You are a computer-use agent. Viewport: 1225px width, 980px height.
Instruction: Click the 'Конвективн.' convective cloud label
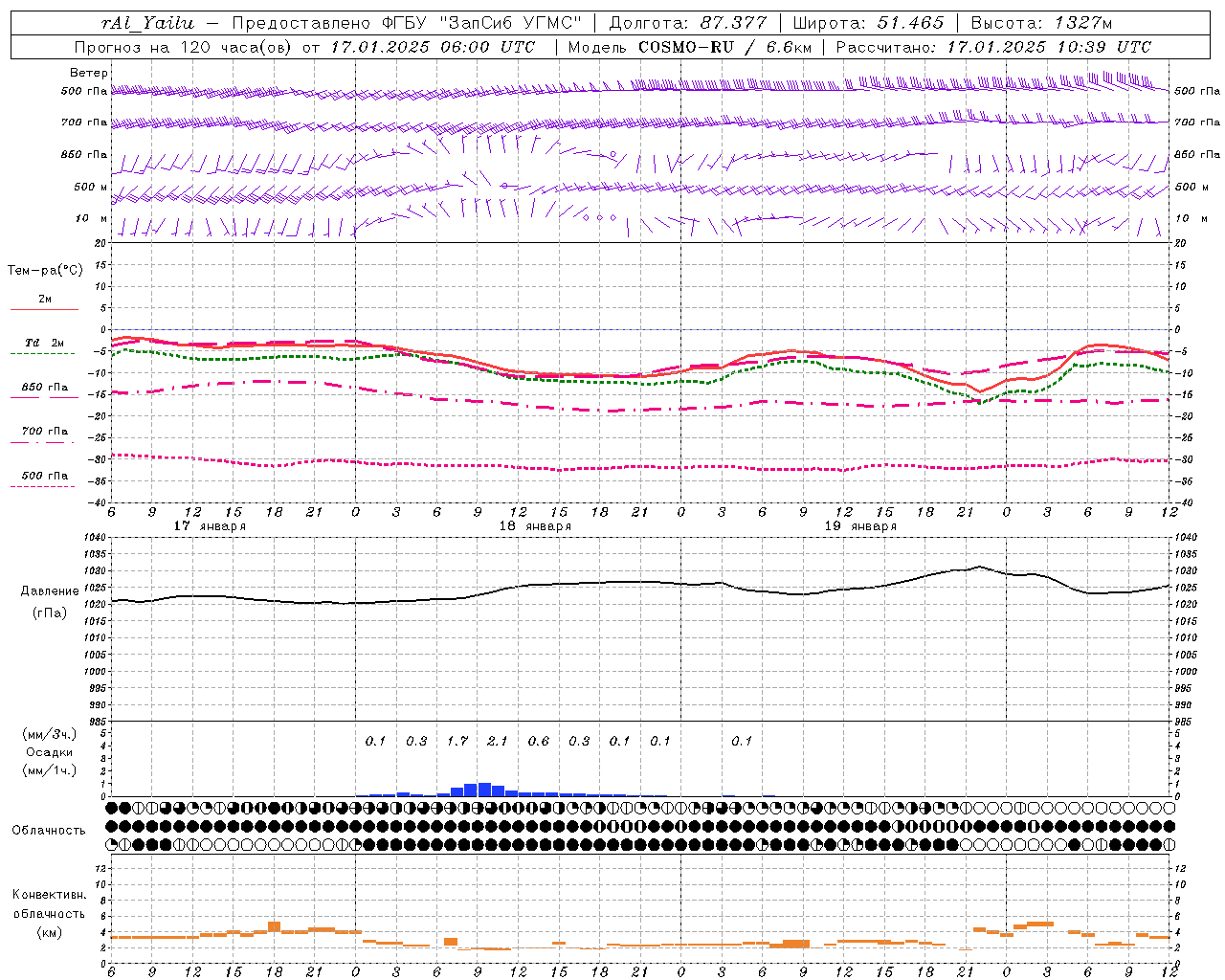pyautogui.click(x=49, y=895)
